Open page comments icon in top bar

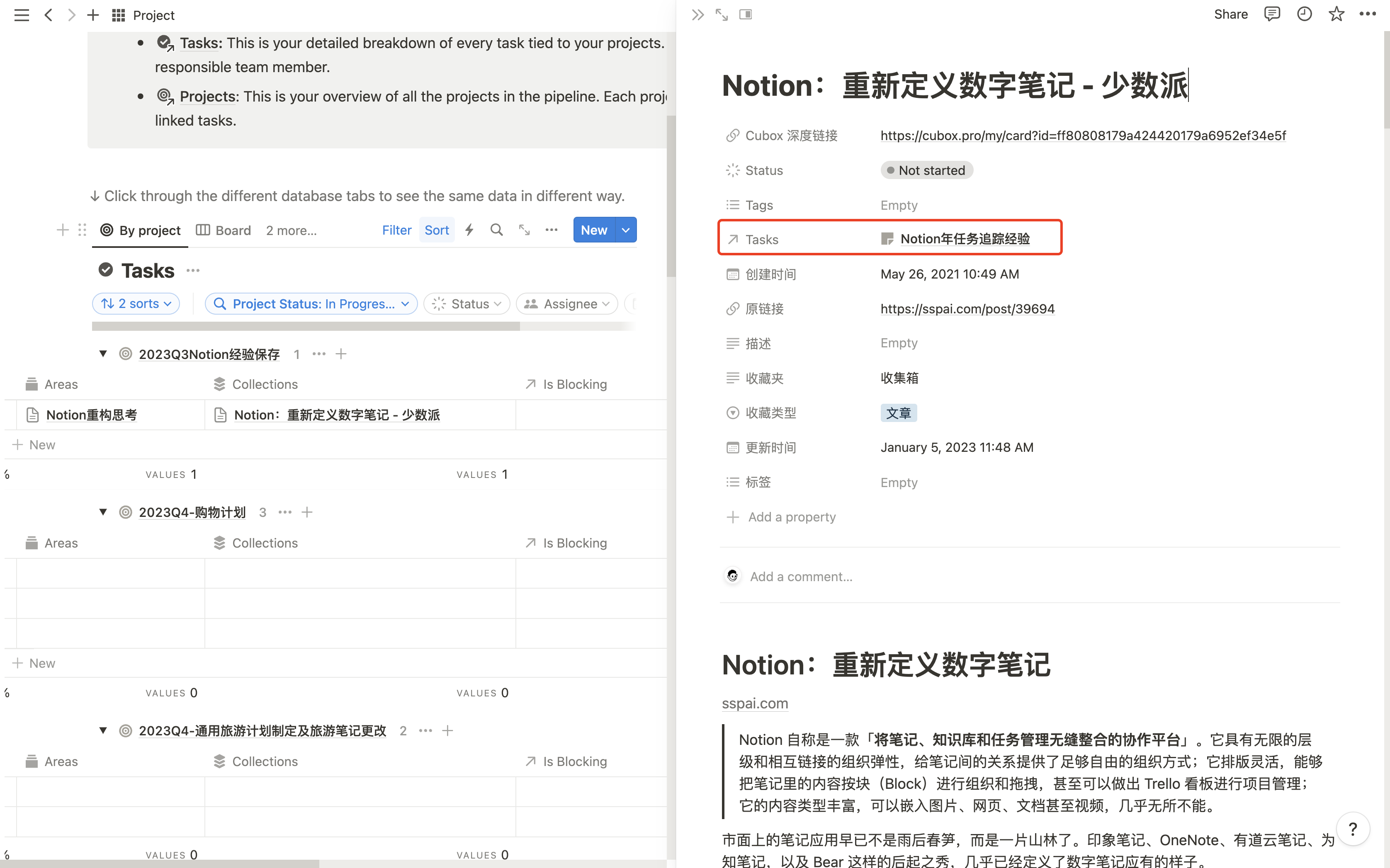click(1272, 15)
